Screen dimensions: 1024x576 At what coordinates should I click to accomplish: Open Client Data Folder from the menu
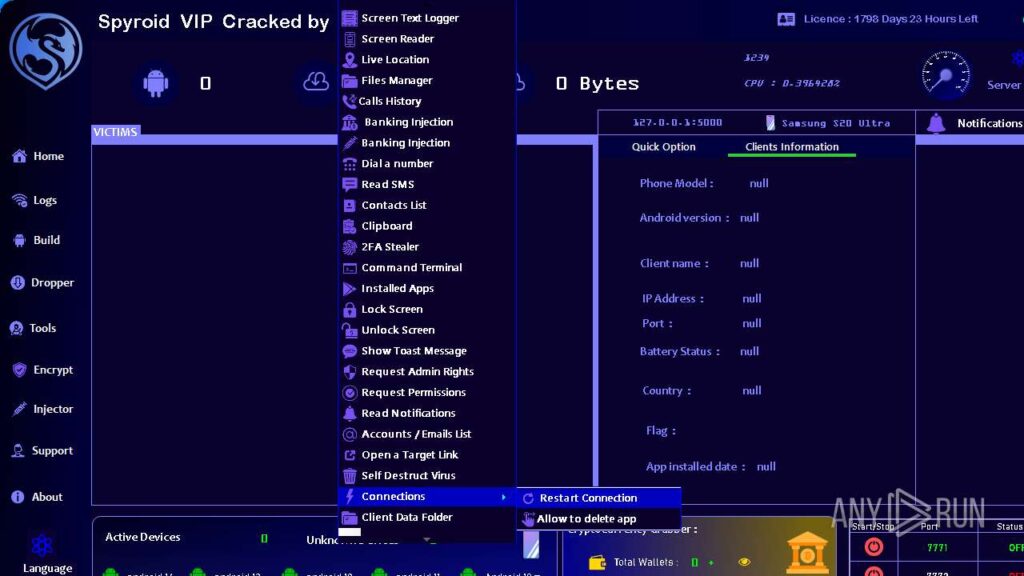coord(427,517)
